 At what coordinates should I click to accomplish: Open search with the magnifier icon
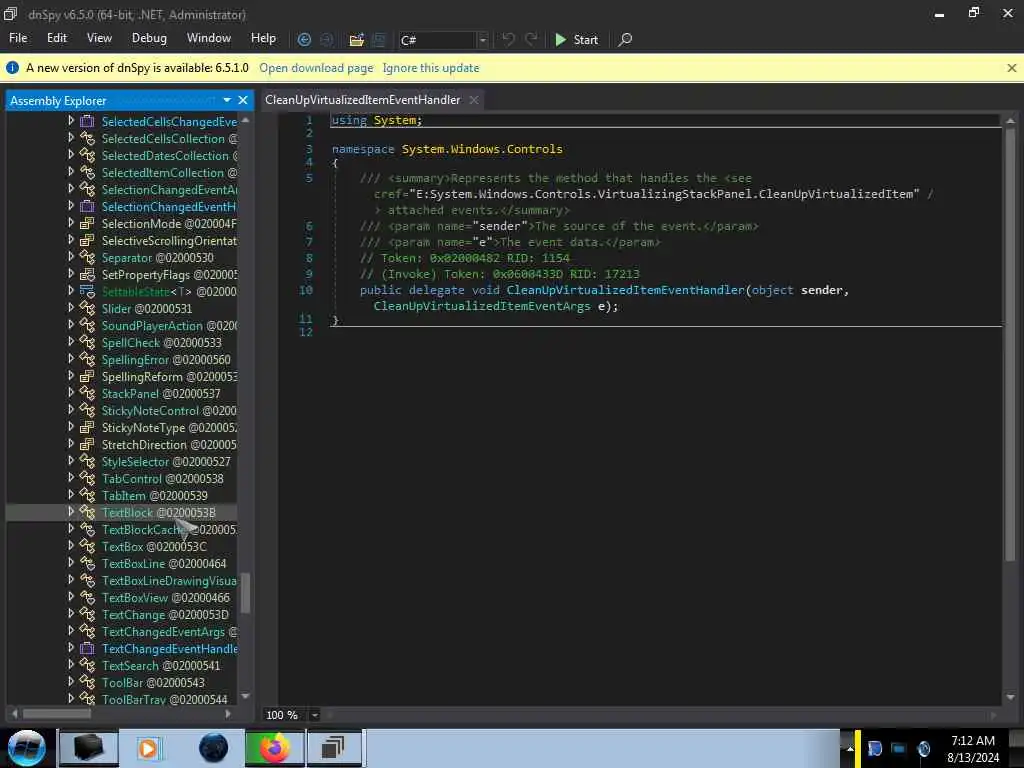click(625, 40)
